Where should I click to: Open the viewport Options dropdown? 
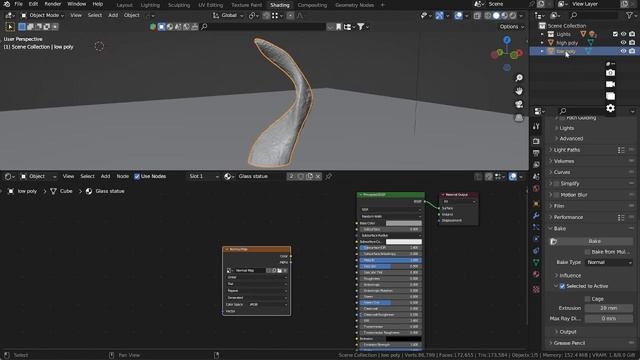point(512,27)
